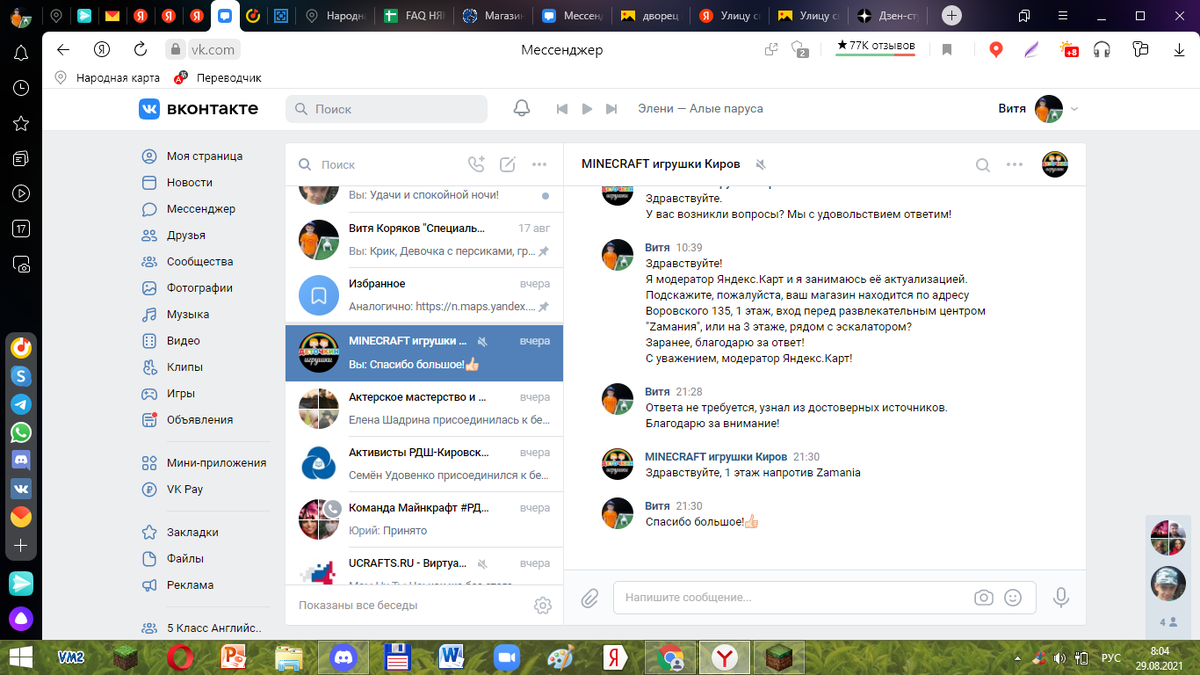
Task: Record voice message with microphone icon
Action: 1061,598
